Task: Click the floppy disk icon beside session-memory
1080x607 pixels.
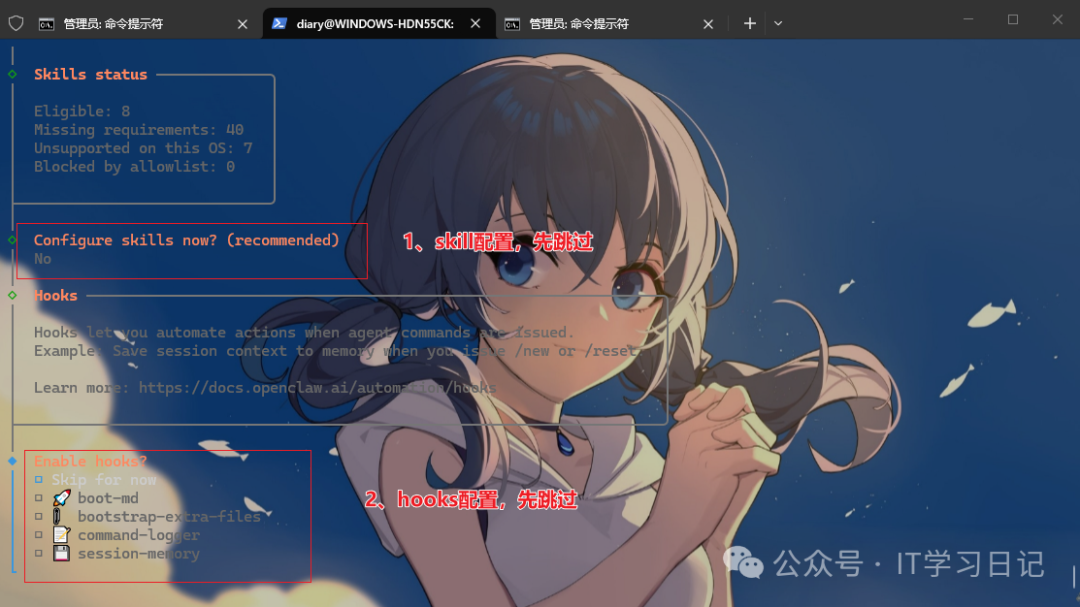Action: (61, 553)
